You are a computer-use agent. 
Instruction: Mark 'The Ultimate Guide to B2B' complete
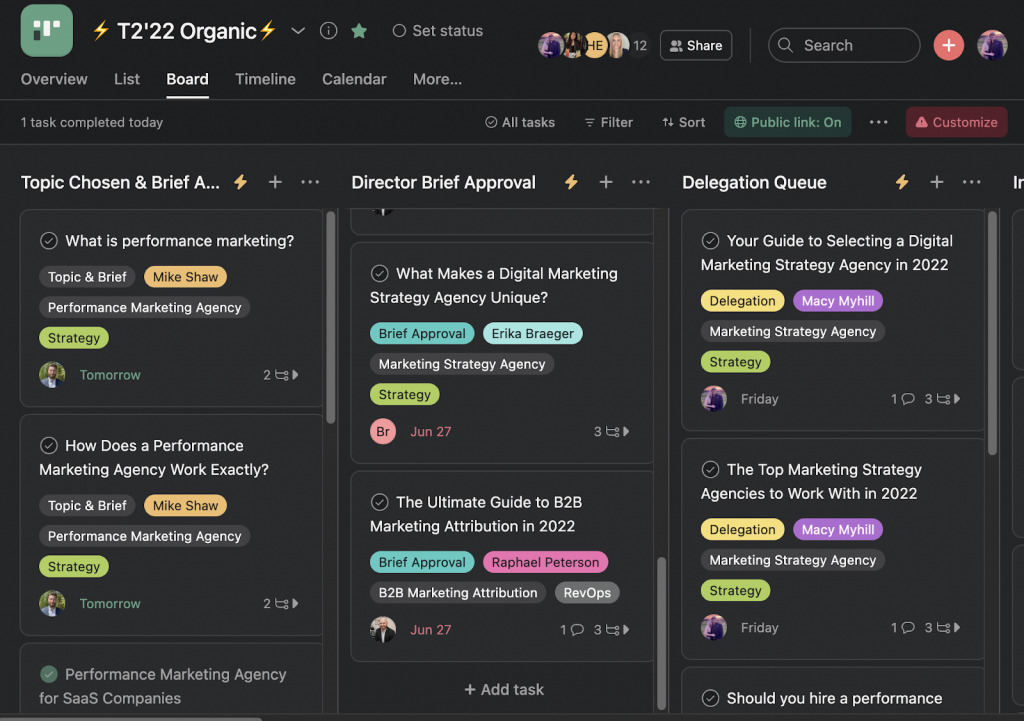379,502
